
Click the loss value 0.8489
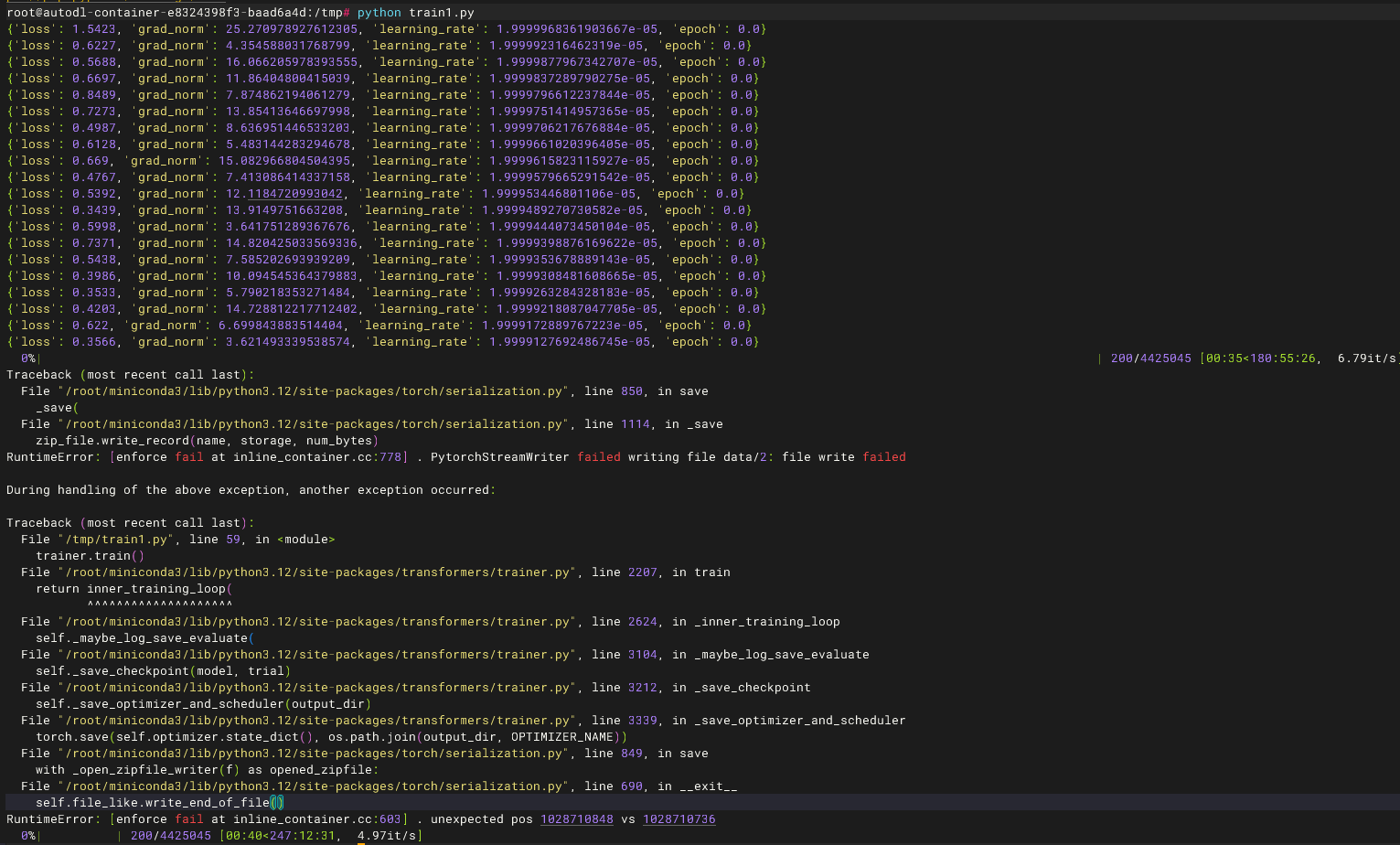(94, 95)
